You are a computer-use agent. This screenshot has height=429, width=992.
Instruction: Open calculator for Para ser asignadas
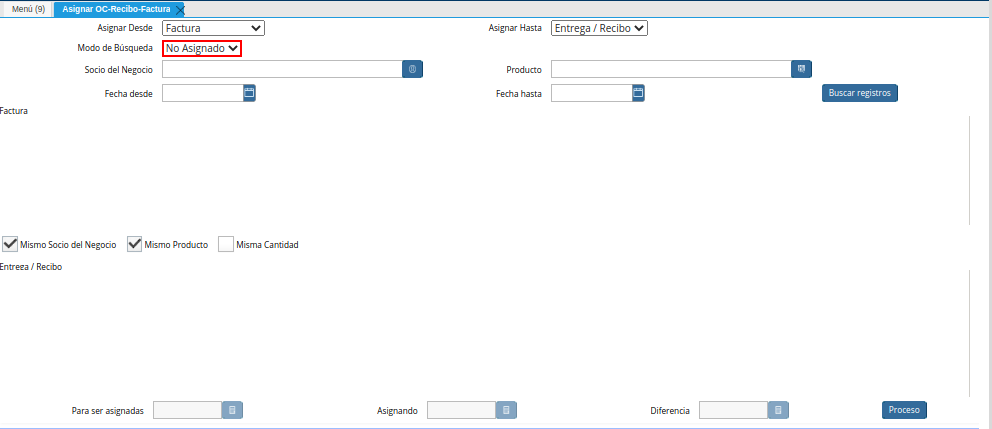pyautogui.click(x=232, y=410)
